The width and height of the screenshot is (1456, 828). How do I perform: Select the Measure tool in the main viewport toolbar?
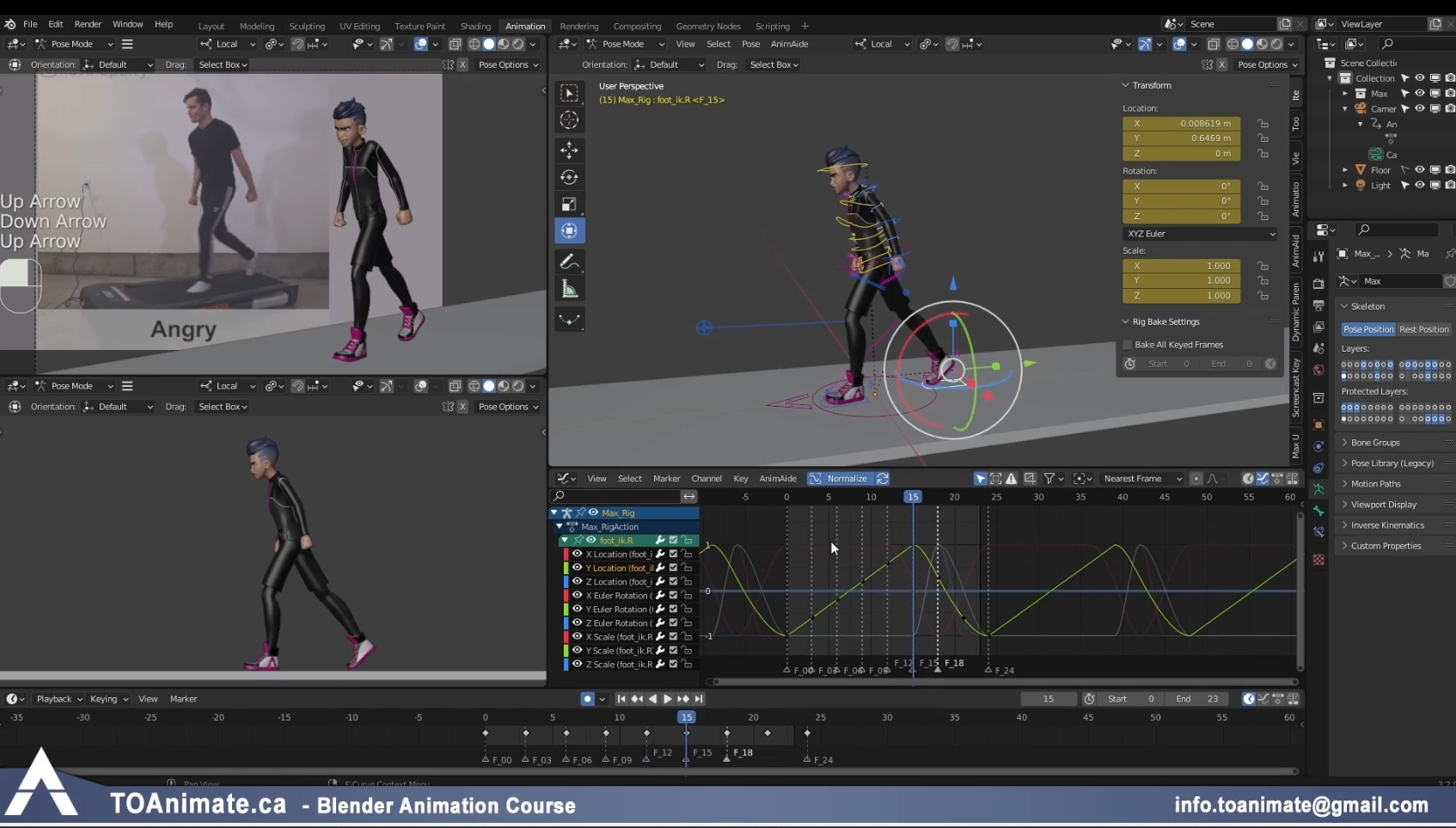click(x=569, y=289)
